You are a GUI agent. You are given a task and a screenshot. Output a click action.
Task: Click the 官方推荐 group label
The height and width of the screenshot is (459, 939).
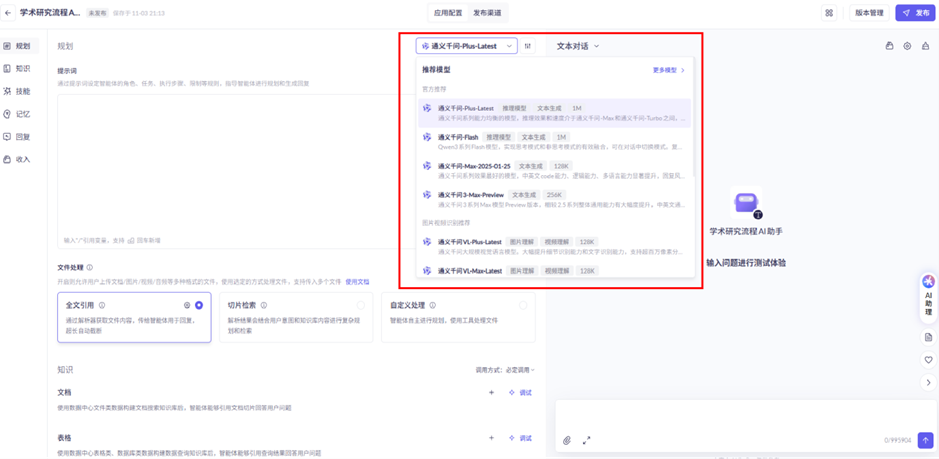pyautogui.click(x=434, y=89)
